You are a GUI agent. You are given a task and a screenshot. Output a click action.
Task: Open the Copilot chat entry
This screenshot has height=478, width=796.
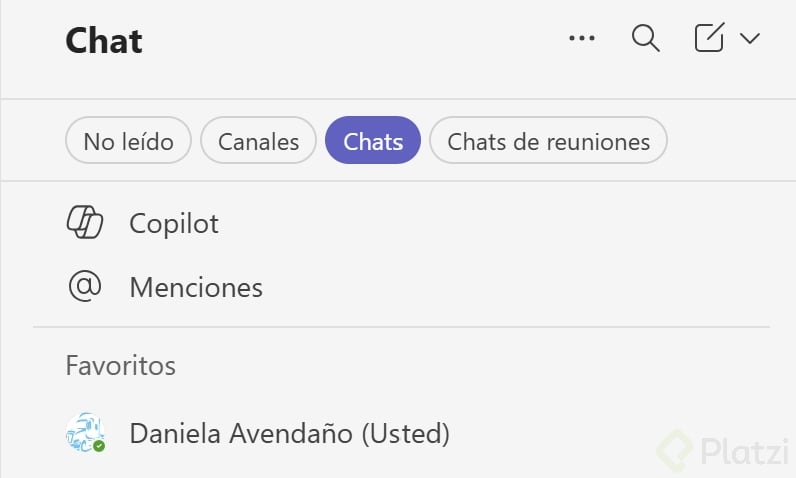(x=174, y=223)
